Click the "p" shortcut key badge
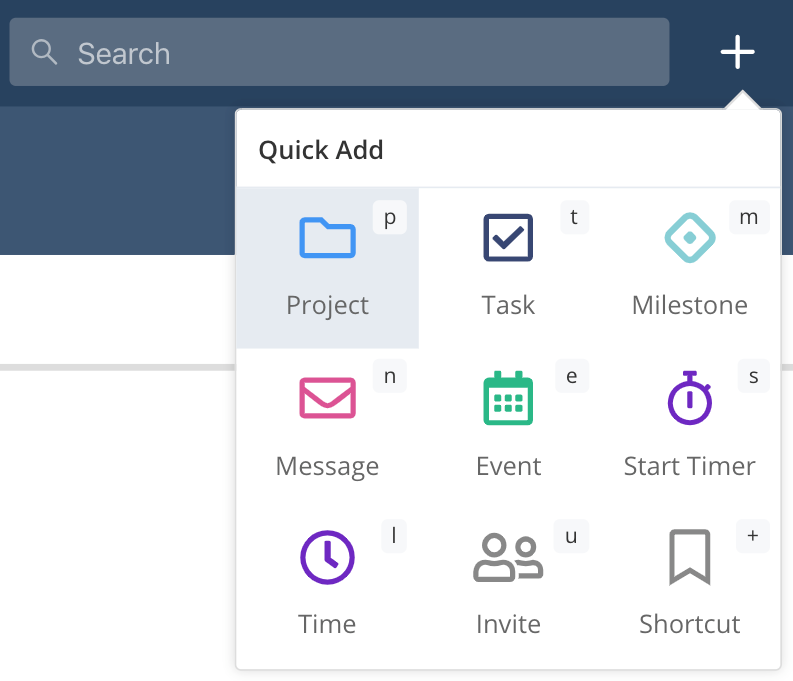The image size is (793, 681). (389, 217)
